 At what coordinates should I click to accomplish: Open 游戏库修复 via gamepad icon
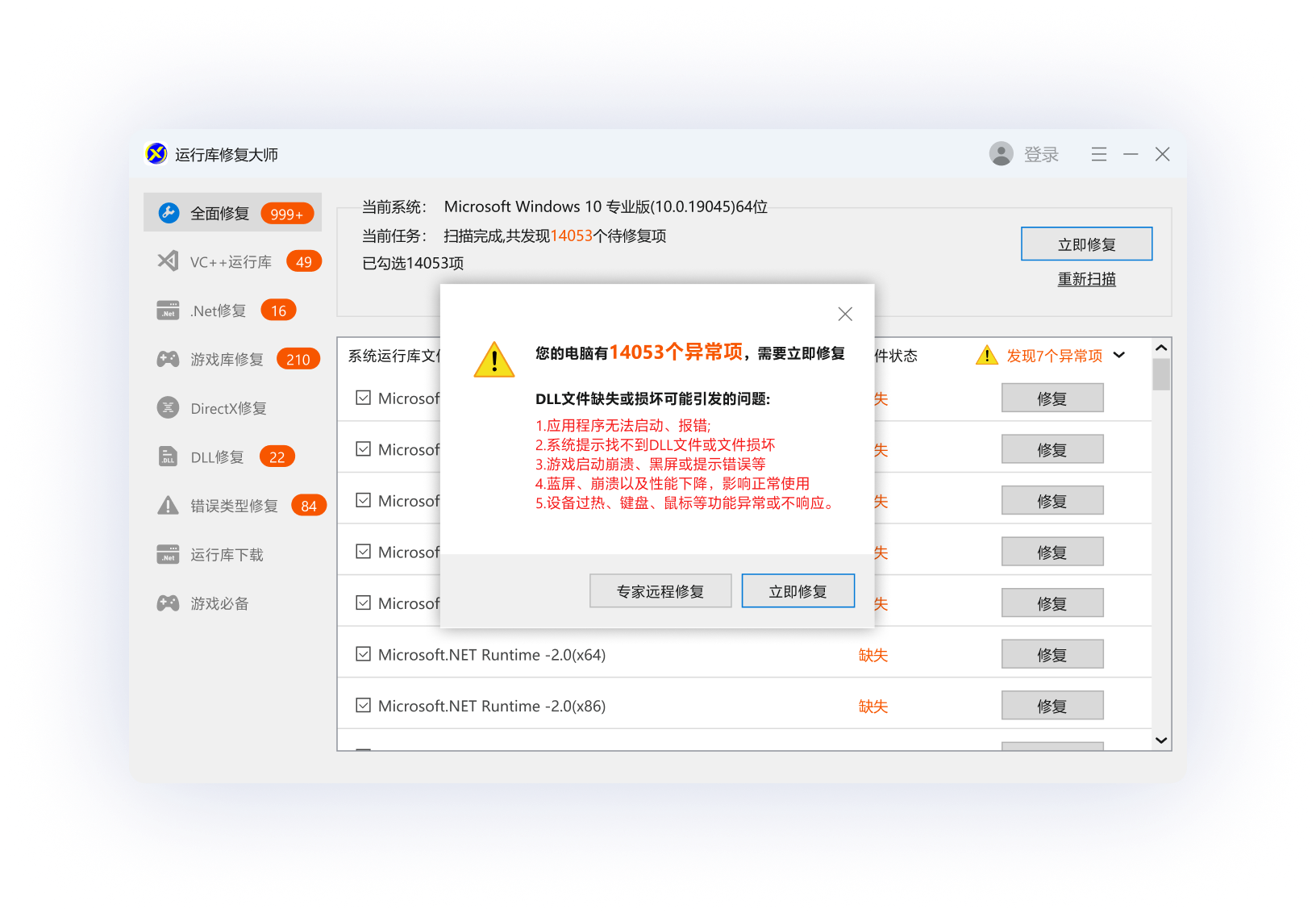coord(168,359)
